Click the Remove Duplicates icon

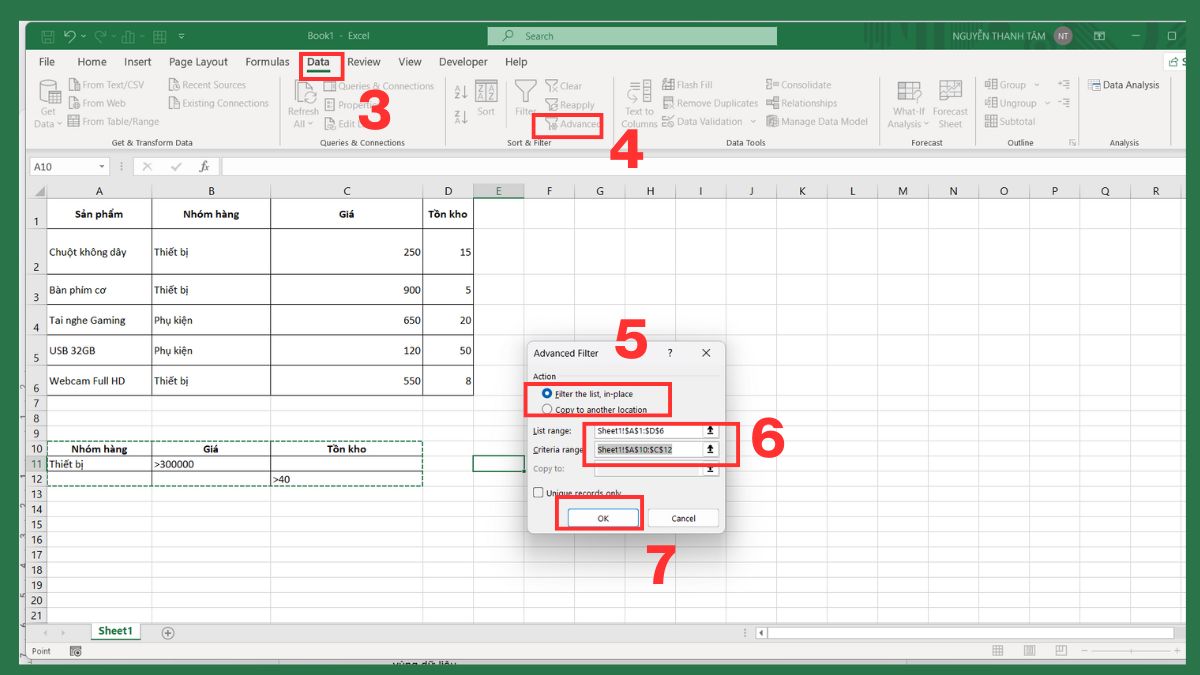point(668,102)
